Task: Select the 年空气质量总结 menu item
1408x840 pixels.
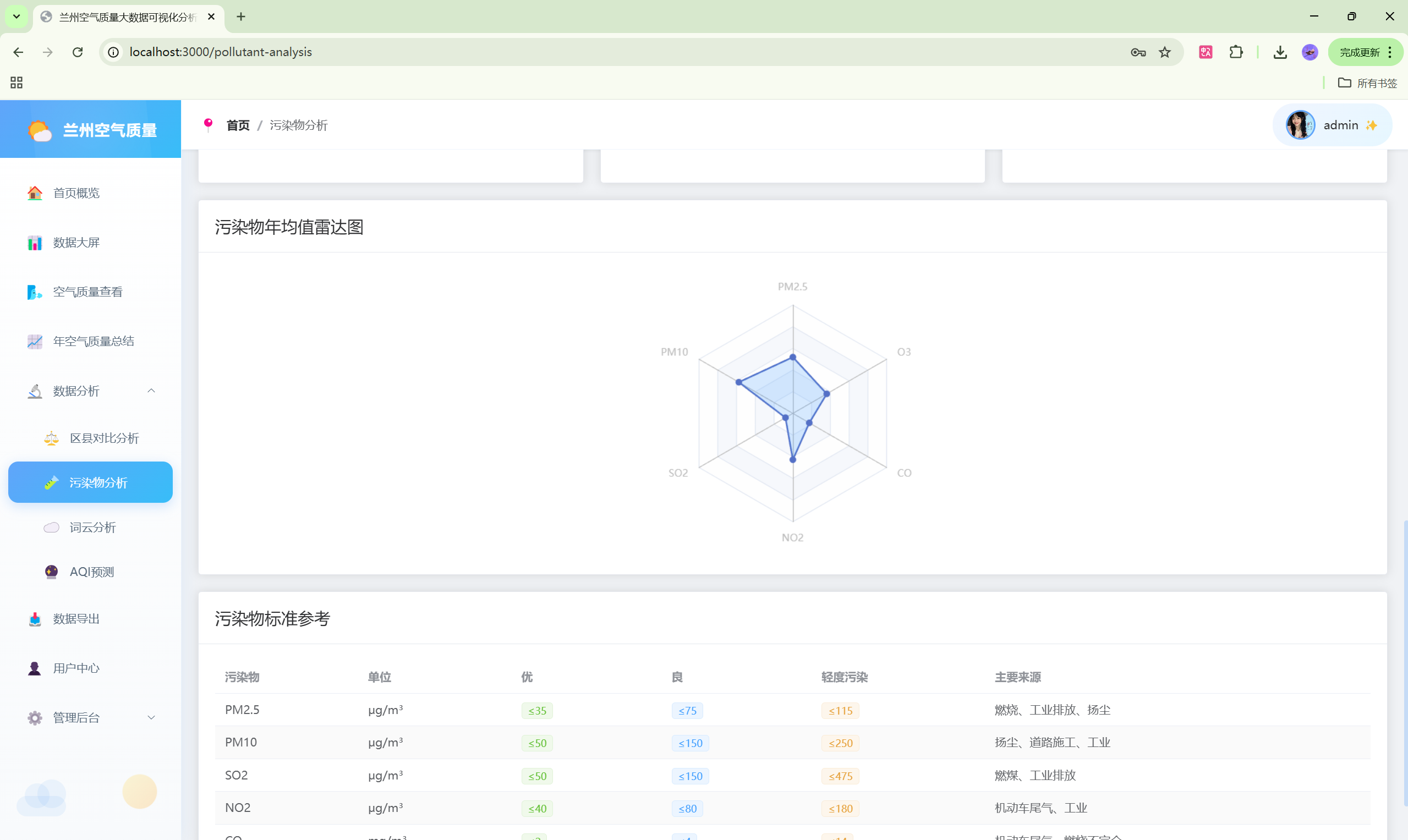Action: [94, 341]
